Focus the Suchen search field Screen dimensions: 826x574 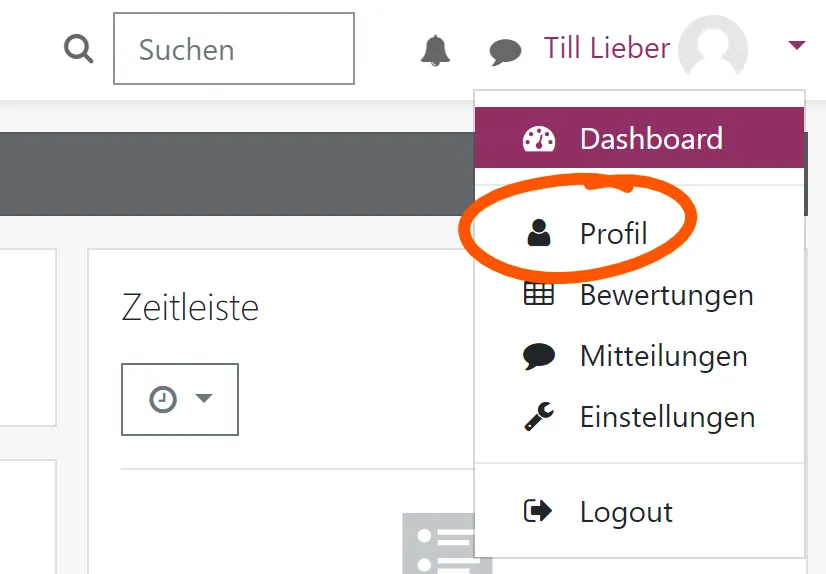coord(234,48)
